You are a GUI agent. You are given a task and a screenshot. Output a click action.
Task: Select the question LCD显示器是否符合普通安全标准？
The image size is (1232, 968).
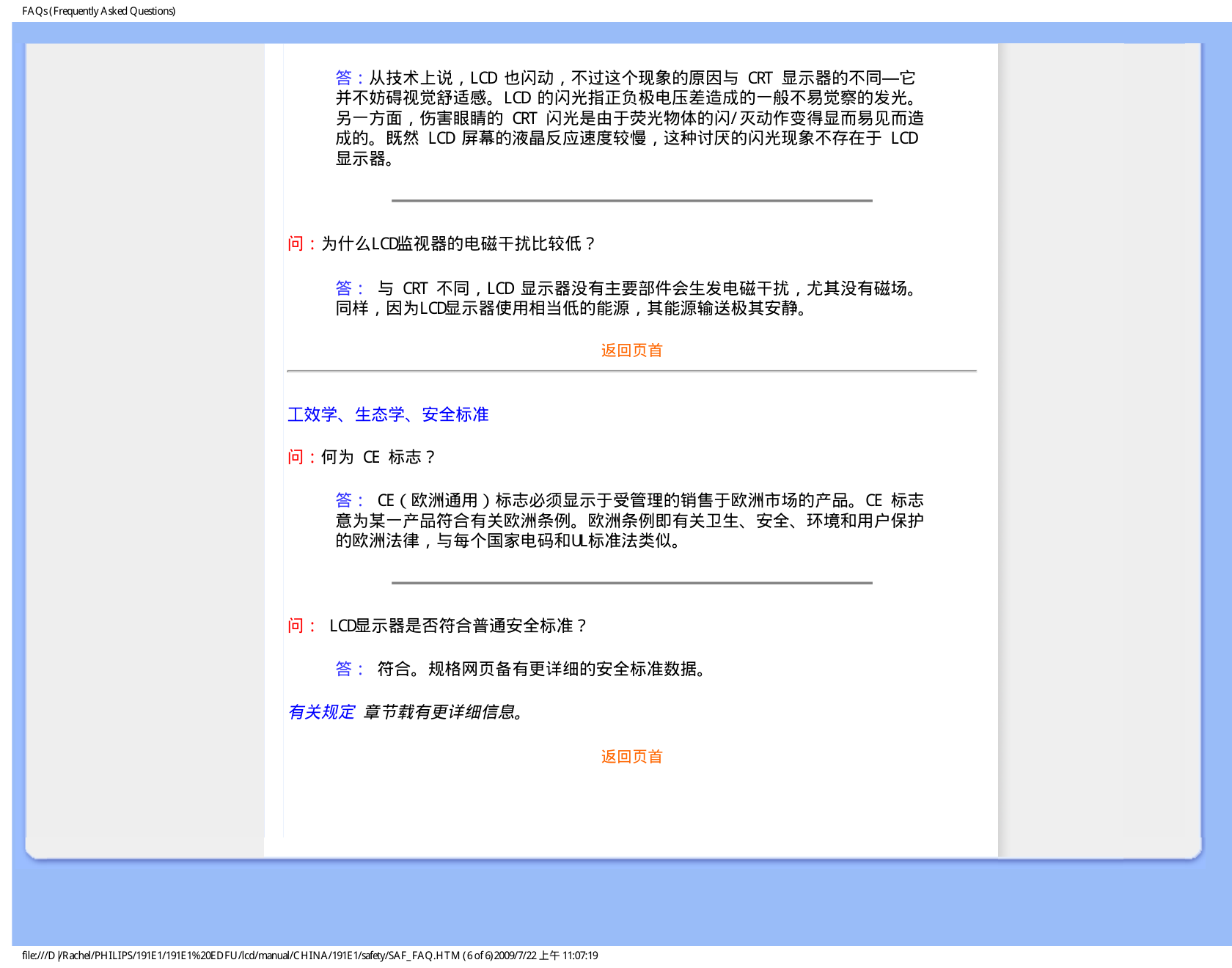(x=458, y=626)
